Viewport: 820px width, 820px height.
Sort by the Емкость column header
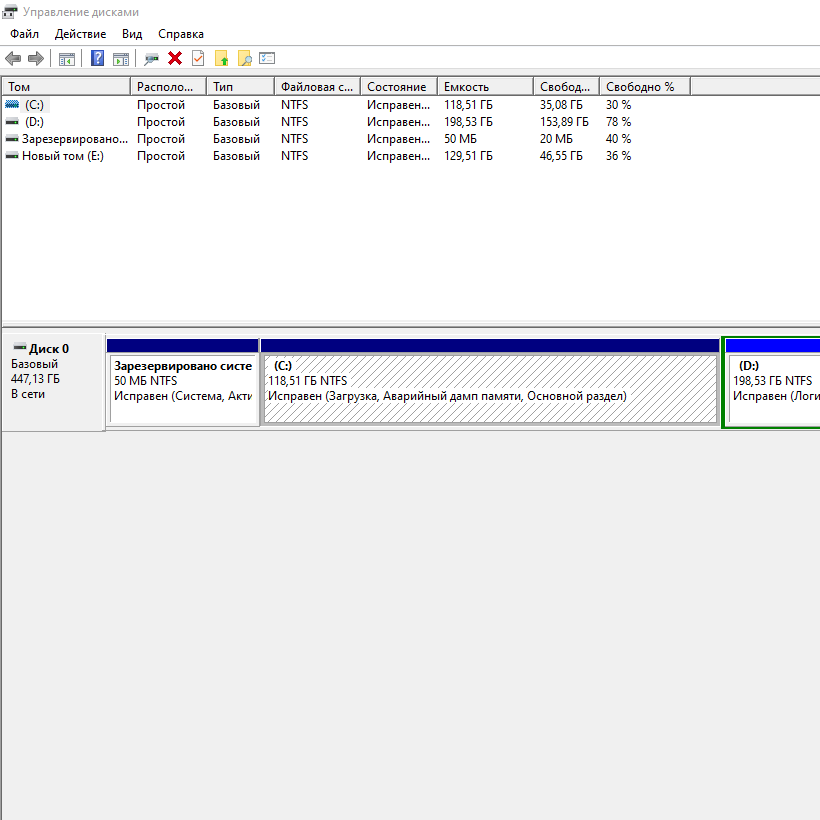pos(485,87)
